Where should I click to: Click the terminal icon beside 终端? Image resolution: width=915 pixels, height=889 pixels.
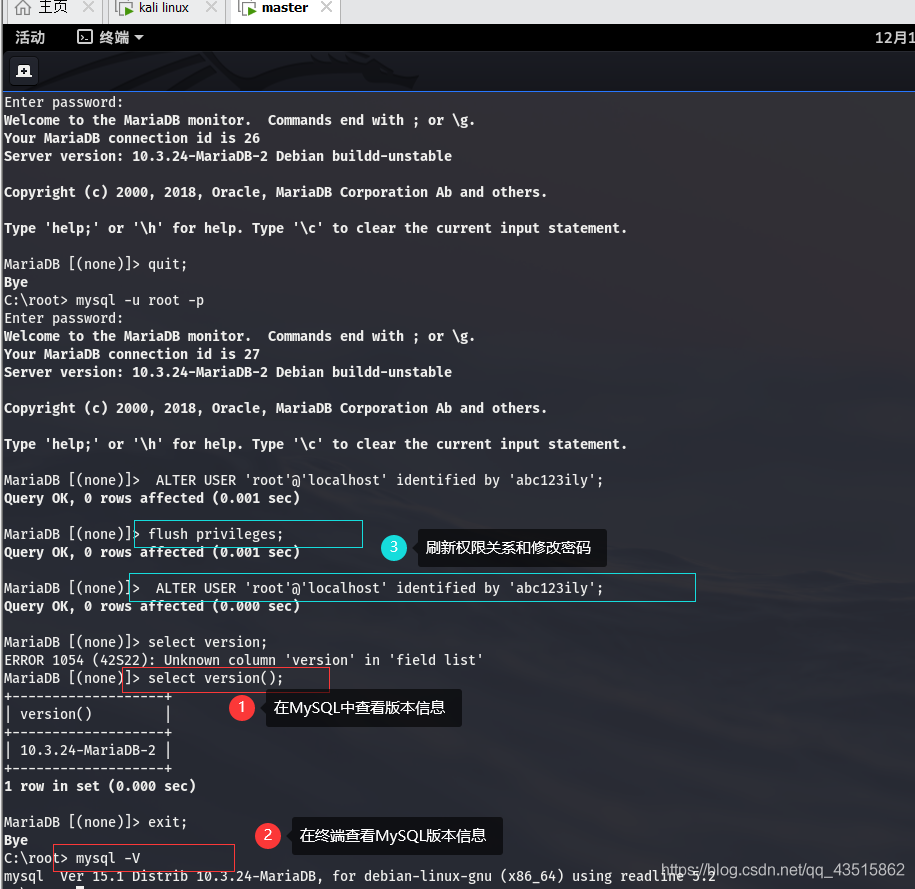[x=85, y=37]
